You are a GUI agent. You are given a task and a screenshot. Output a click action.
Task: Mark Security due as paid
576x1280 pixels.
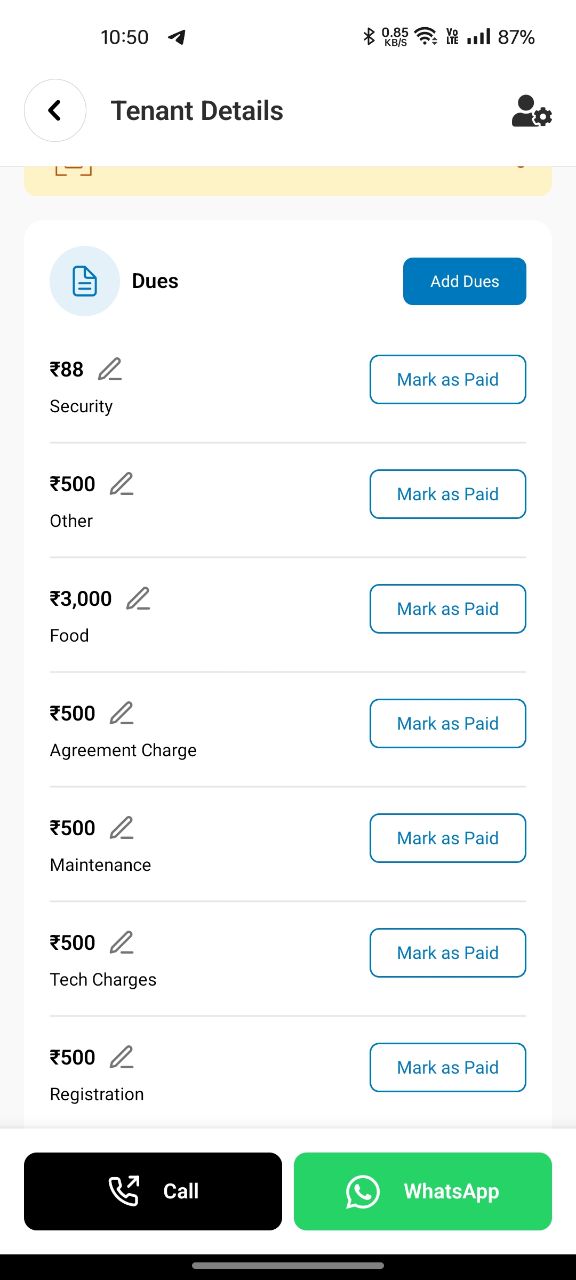448,379
